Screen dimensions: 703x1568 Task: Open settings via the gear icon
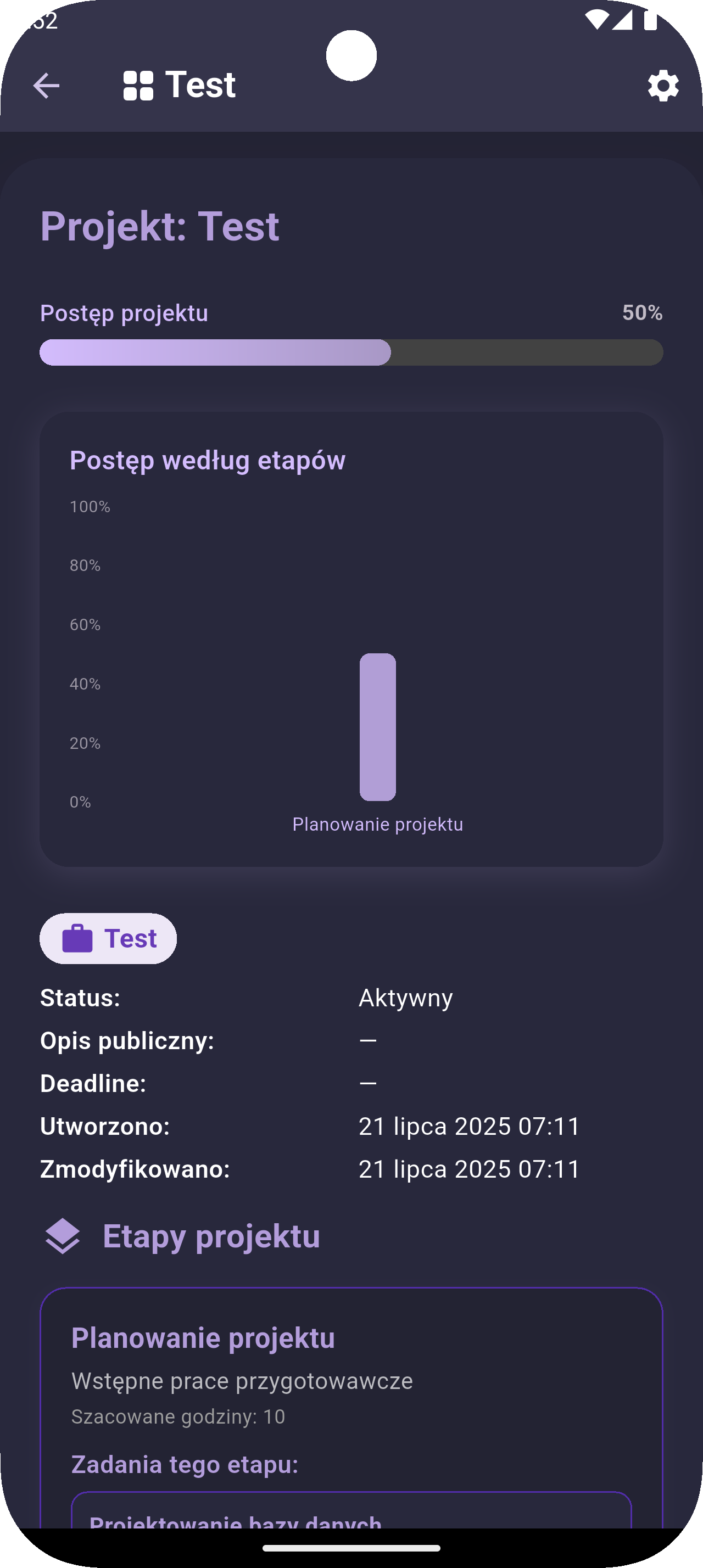tap(663, 85)
